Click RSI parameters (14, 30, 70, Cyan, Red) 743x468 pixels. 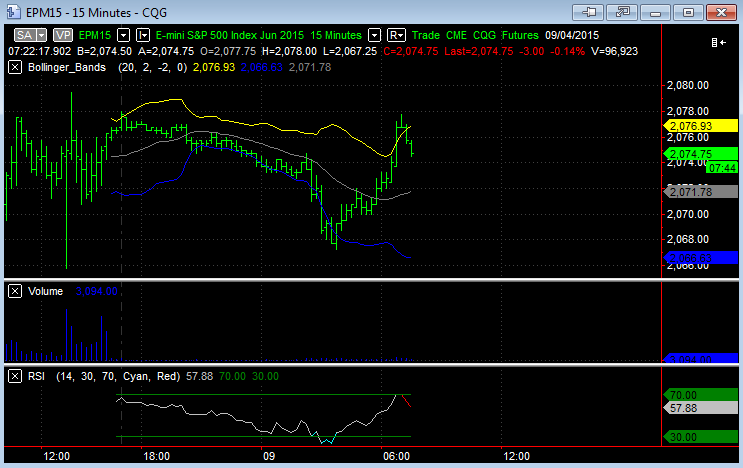point(118,377)
